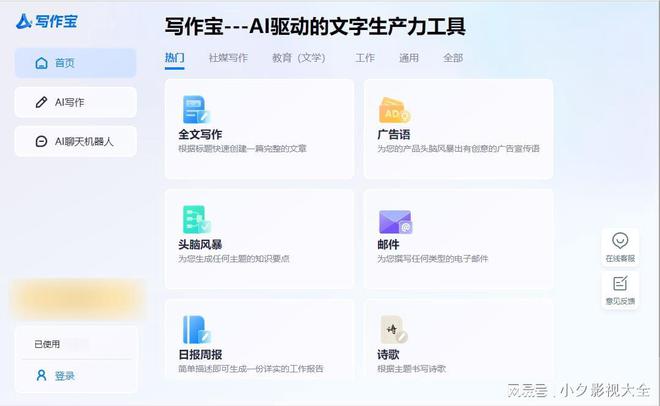
Task: Click the blurred yellow banner in sidebar
Action: click(x=77, y=299)
